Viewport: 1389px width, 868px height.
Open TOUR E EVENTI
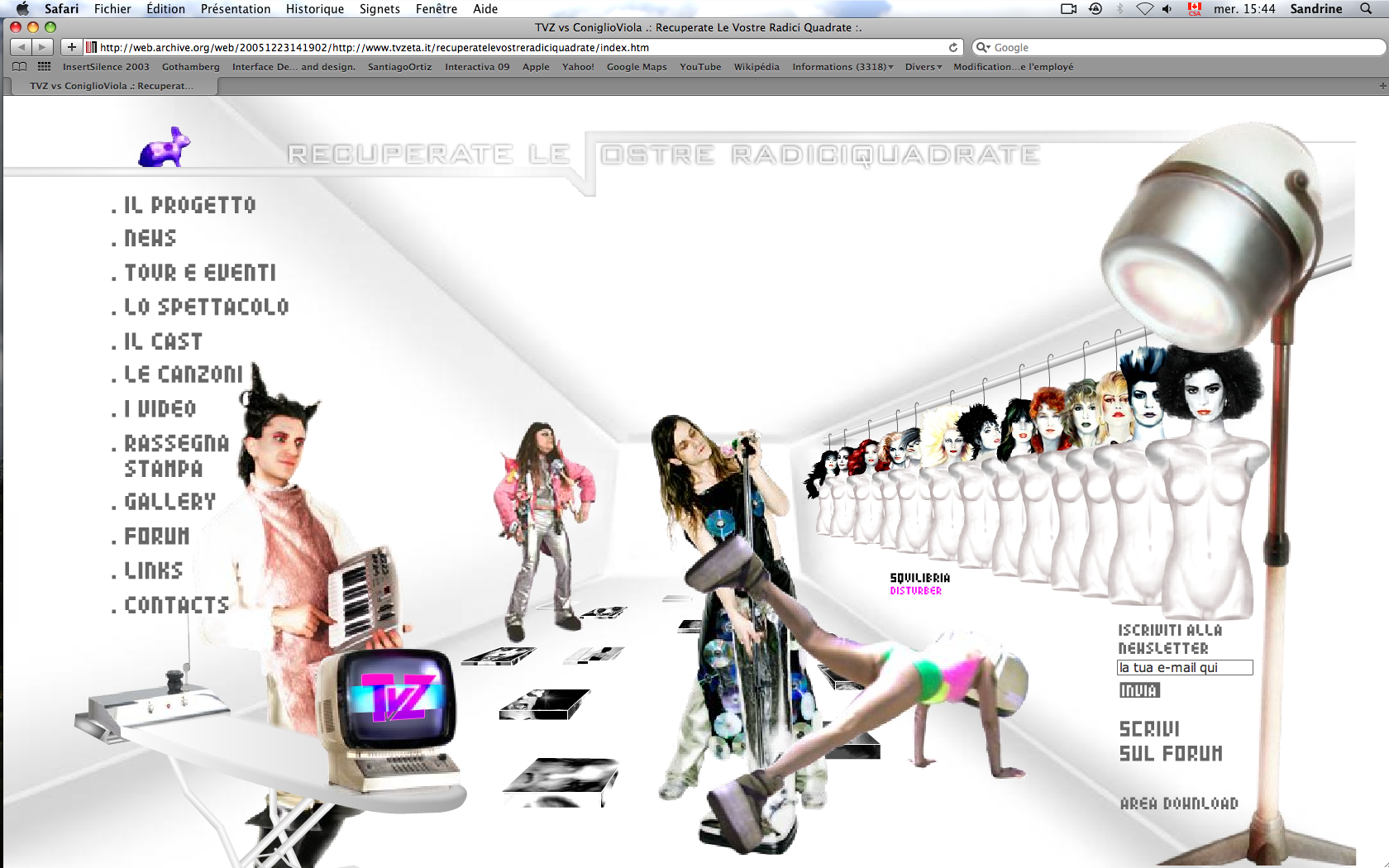click(x=199, y=272)
